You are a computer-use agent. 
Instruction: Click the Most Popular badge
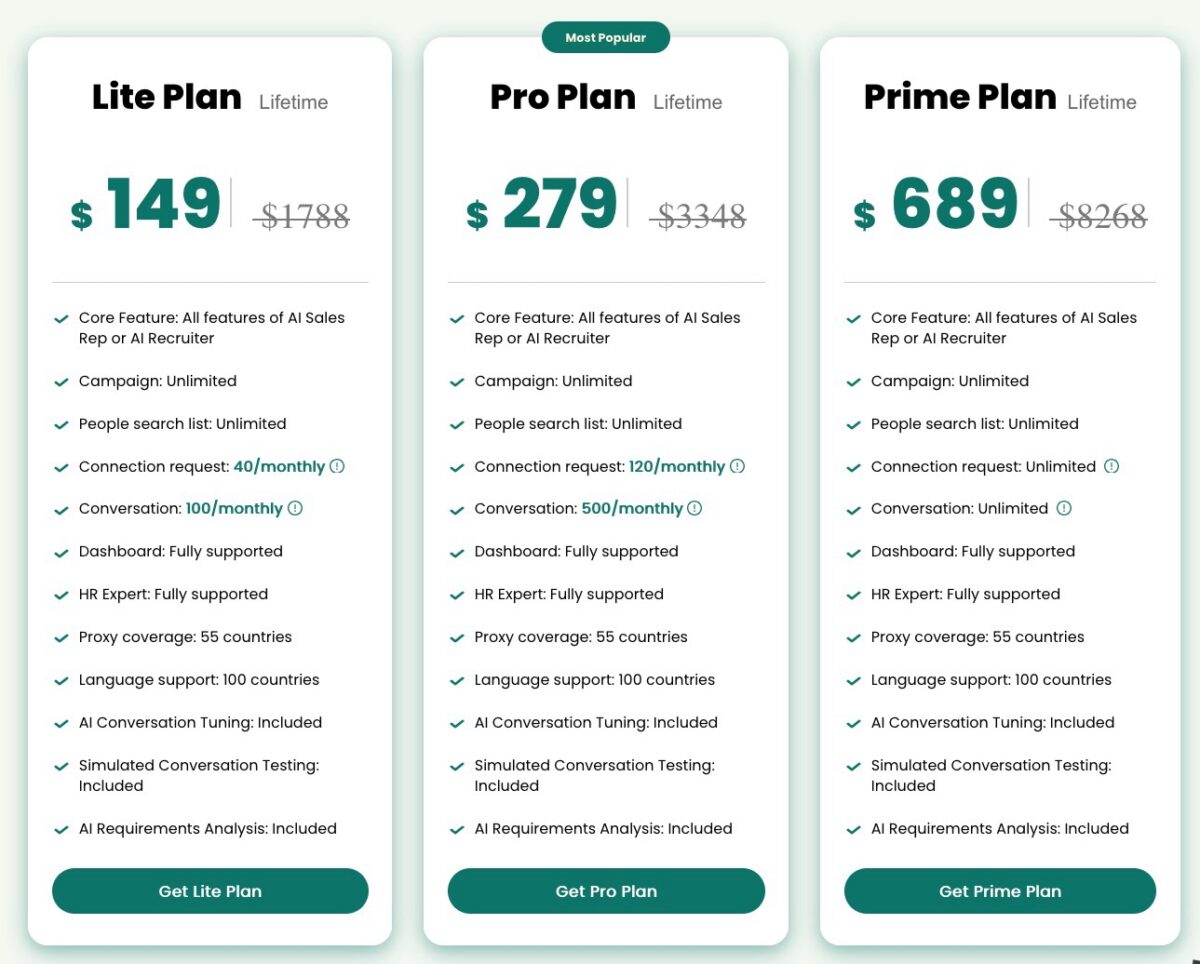(605, 38)
